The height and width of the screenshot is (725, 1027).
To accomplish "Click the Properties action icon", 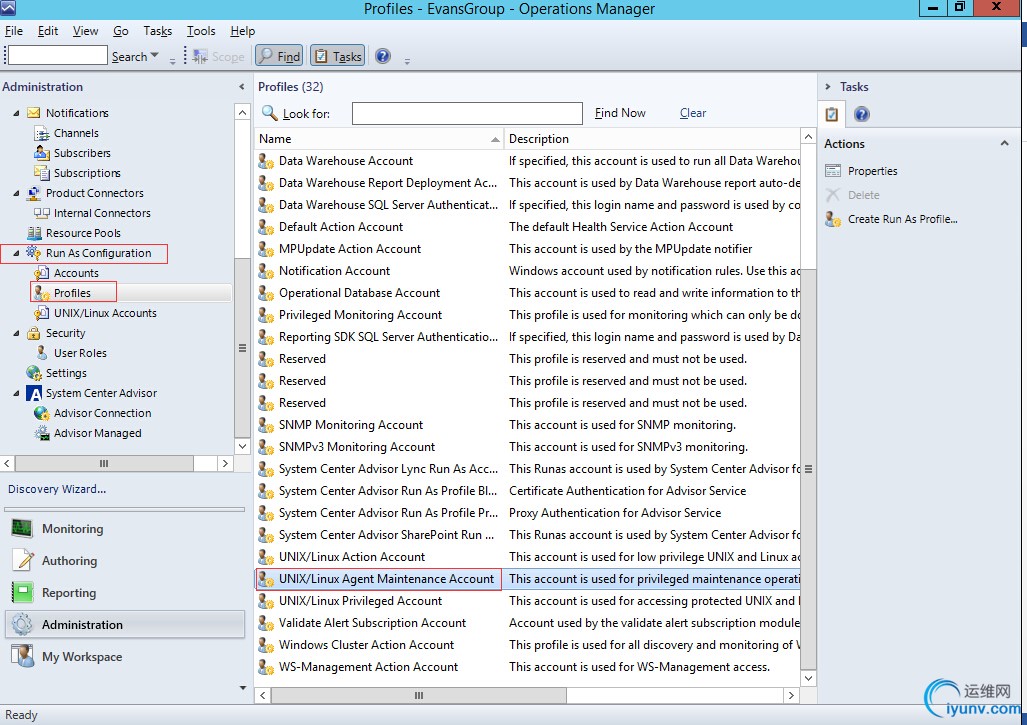I will click(832, 171).
